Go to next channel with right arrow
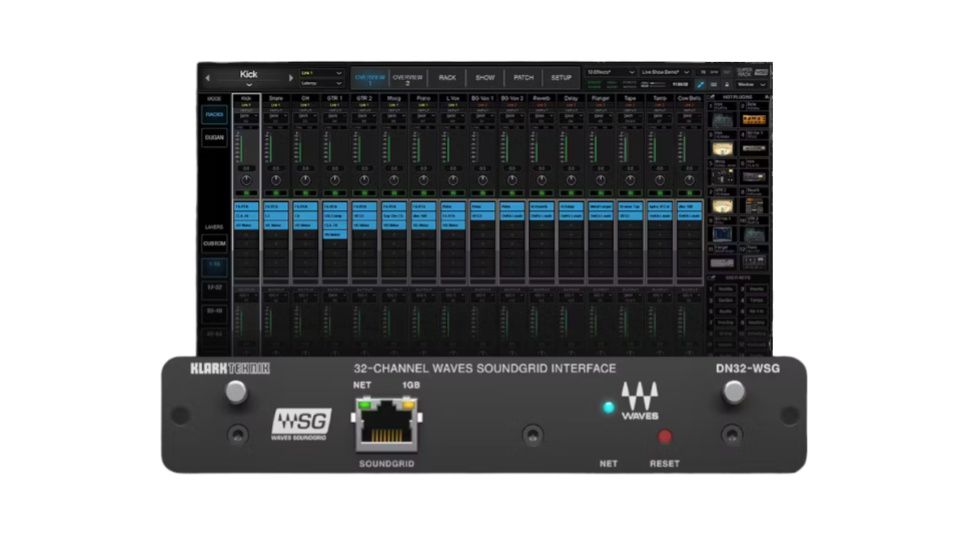The image size is (967, 533). (x=290, y=78)
